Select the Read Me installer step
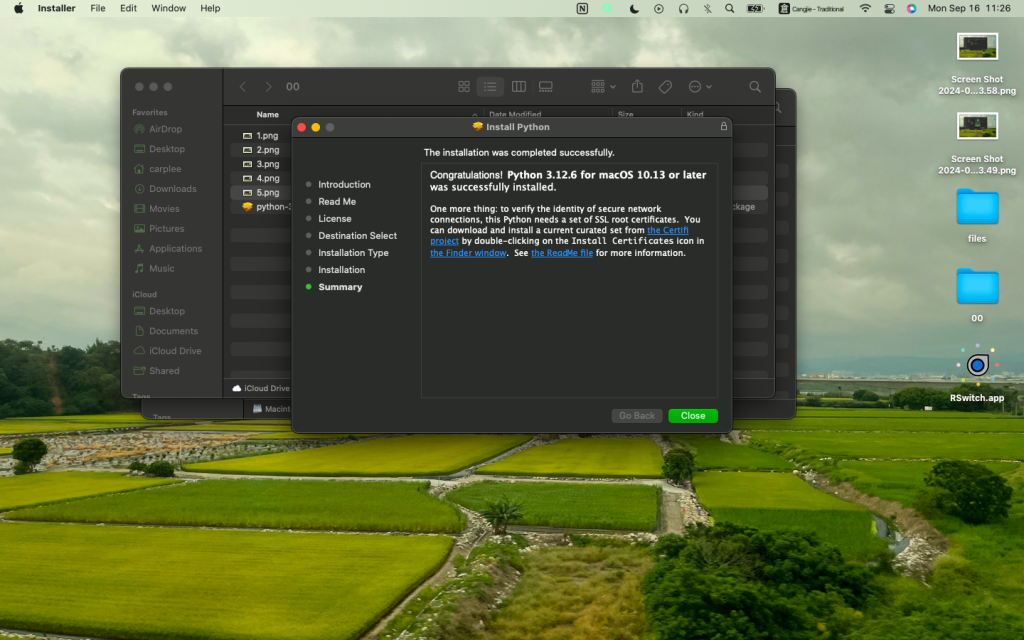 pos(337,201)
